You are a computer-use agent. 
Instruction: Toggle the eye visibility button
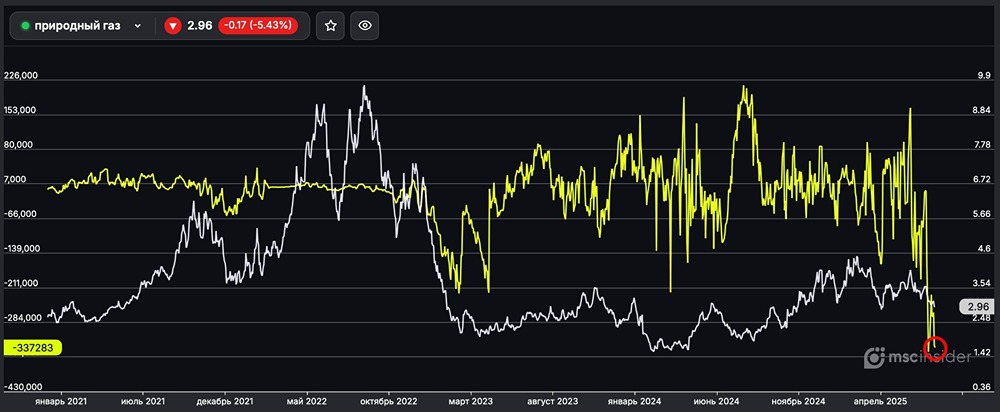[365, 26]
